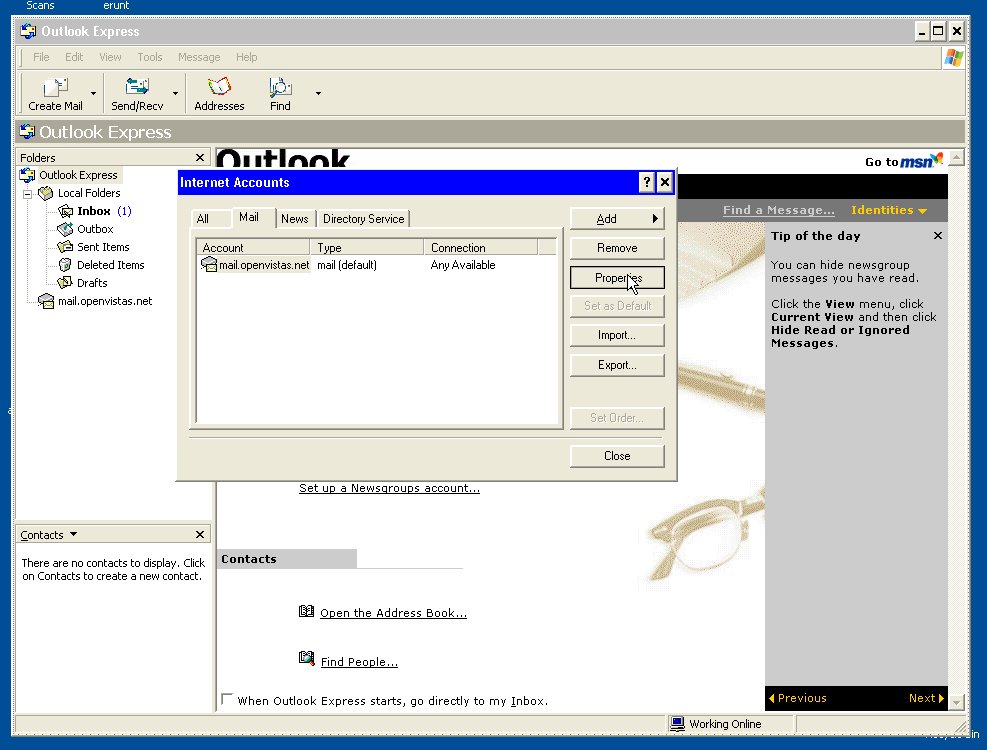The width and height of the screenshot is (987, 750).
Task: Sort by the Account column header
Action: pyautogui.click(x=253, y=247)
